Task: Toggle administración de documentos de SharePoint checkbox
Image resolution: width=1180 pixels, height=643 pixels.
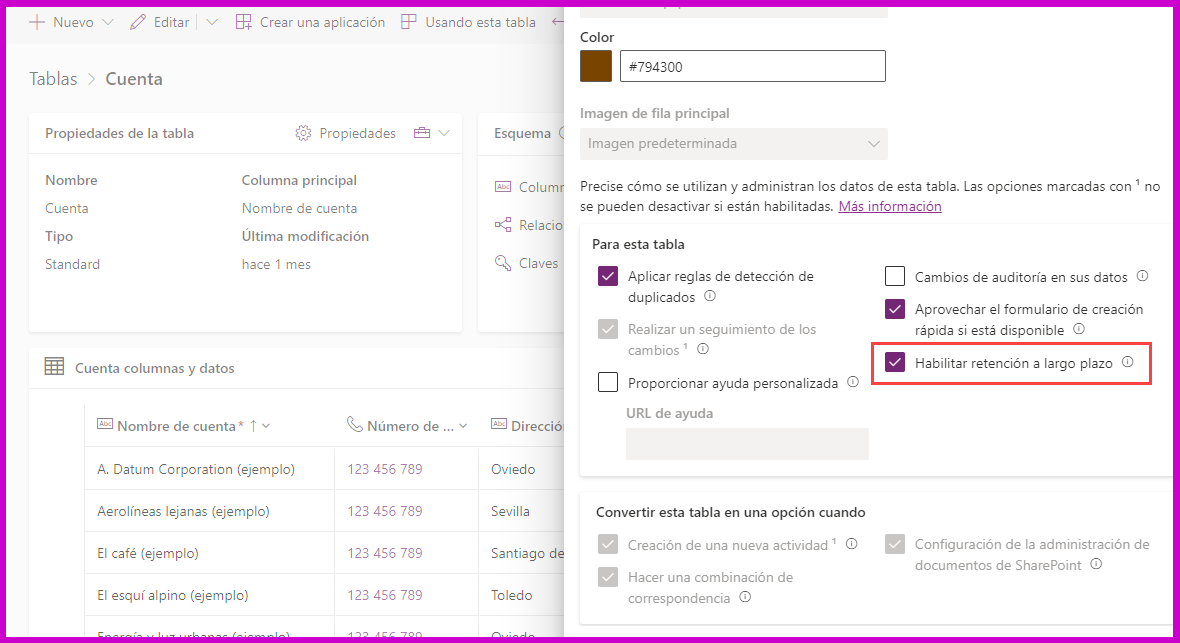Action: (x=895, y=544)
